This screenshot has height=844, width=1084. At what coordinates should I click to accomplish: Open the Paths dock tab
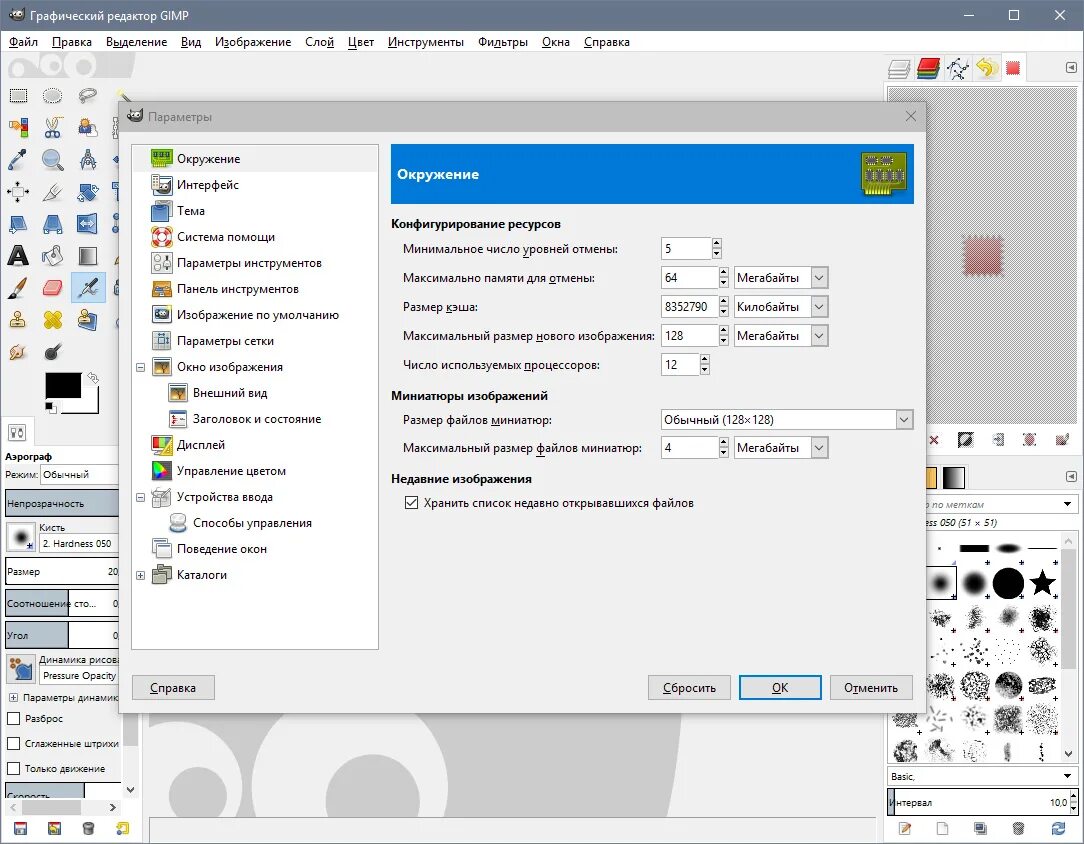click(x=957, y=68)
